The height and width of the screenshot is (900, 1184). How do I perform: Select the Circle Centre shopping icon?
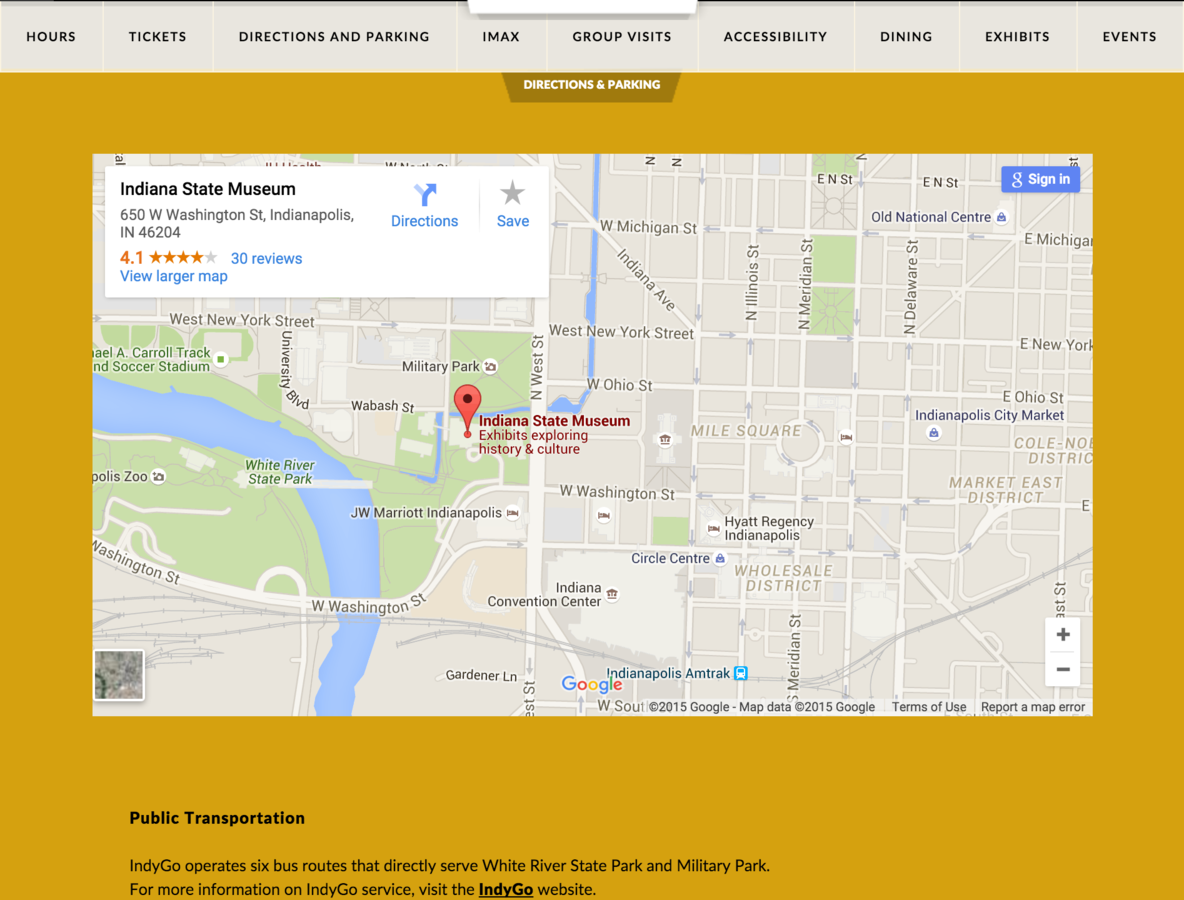pyautogui.click(x=720, y=559)
